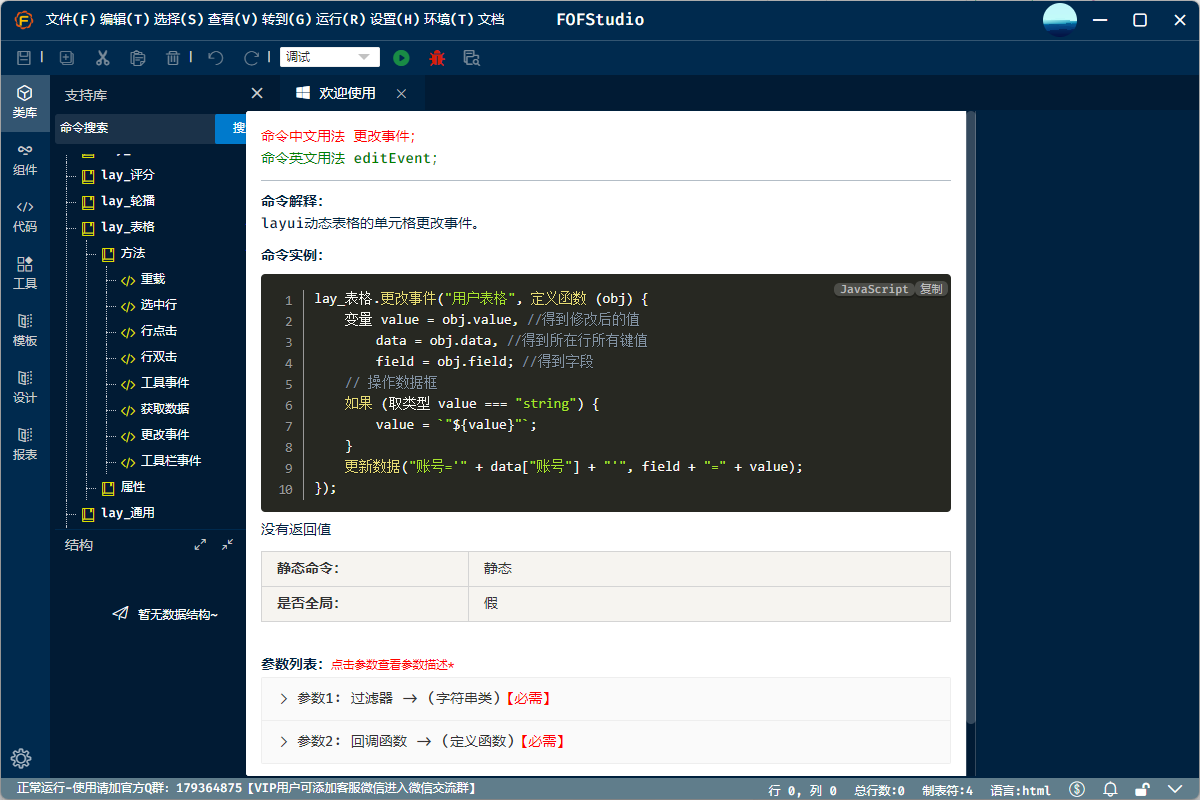This screenshot has width=1200, height=800.
Task: Click the find-in-files search icon
Action: pos(472,58)
